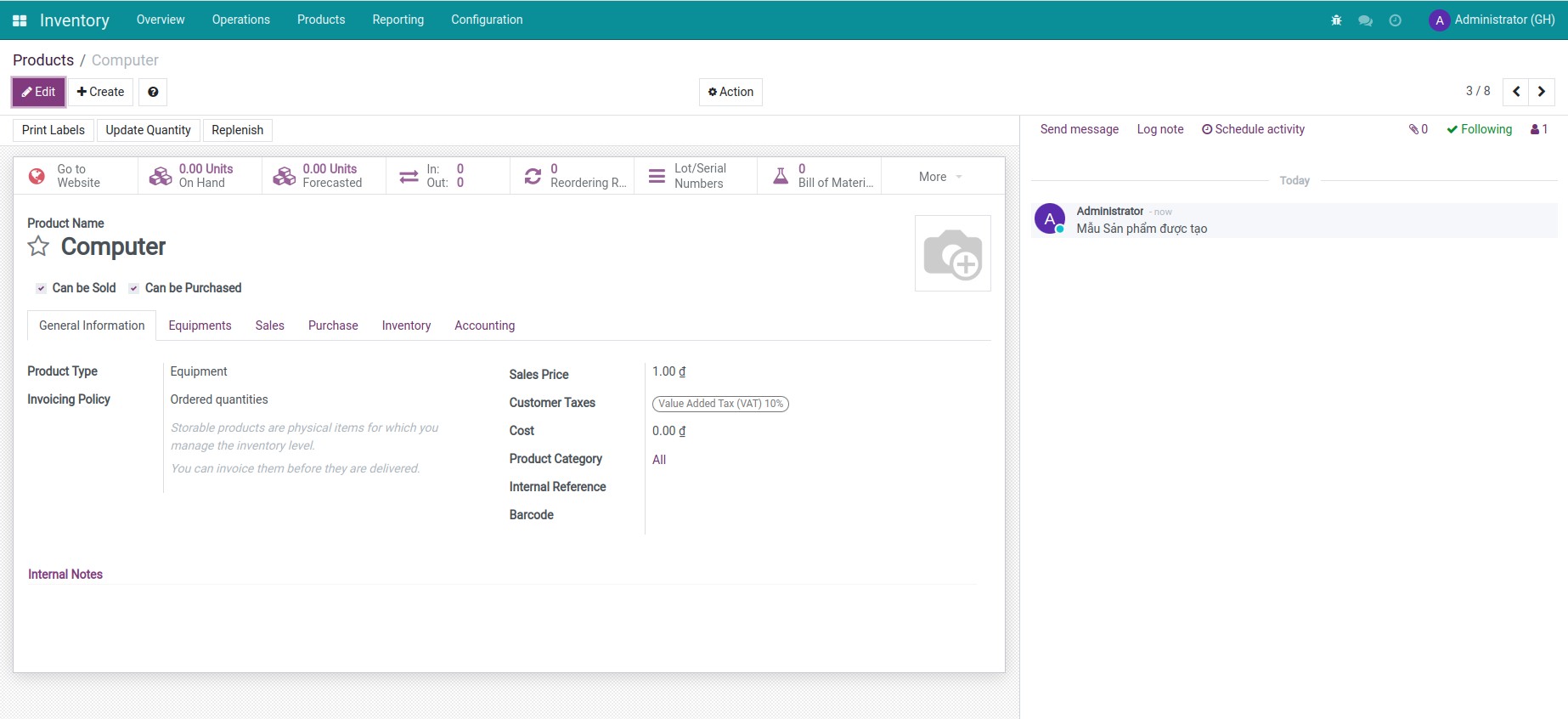Click the help question mark button
This screenshot has height=719, width=1568.
pos(153,92)
